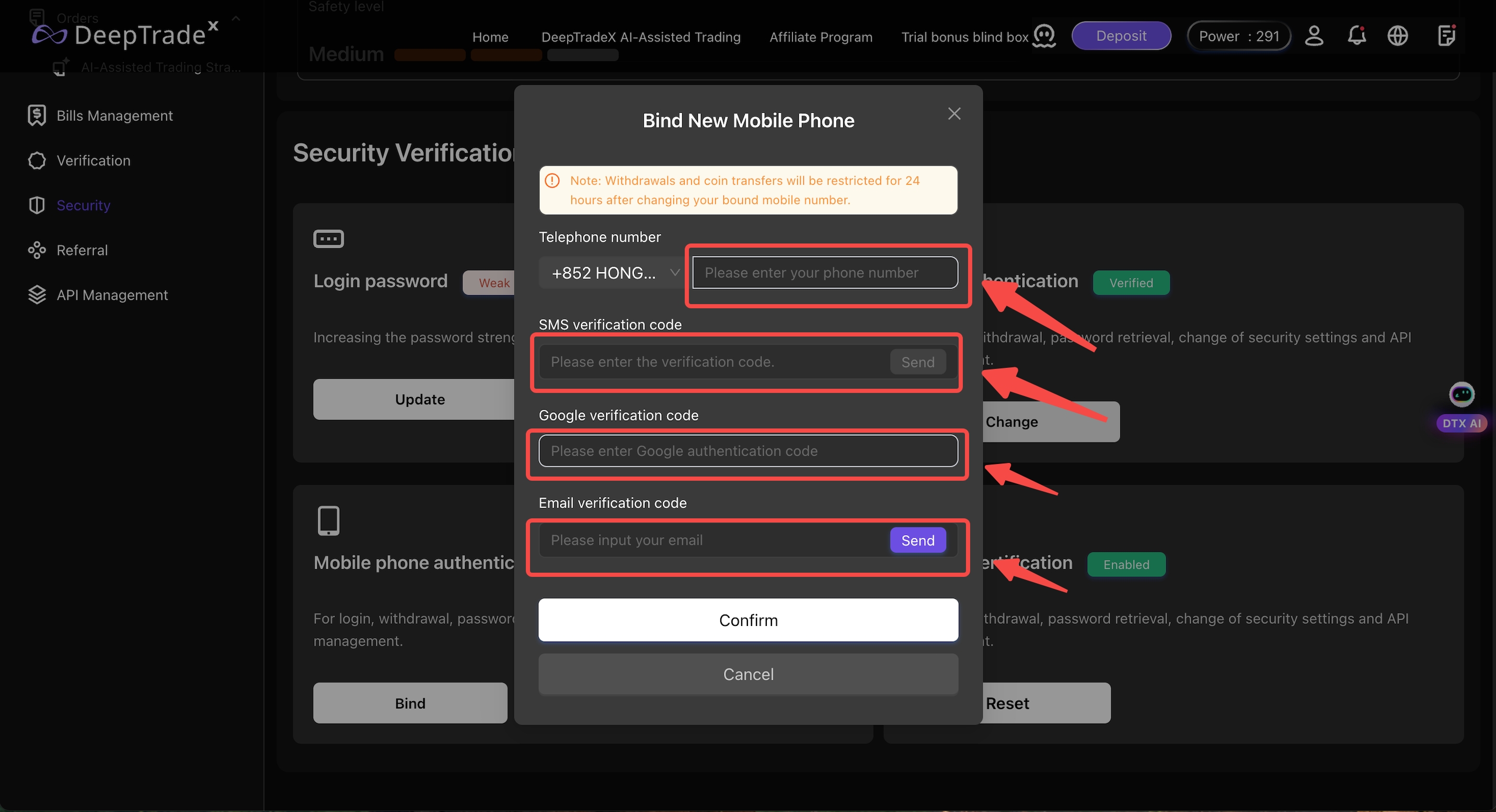Cancel the mobile phone binding dialog
This screenshot has height=812, width=1496.
point(748,674)
